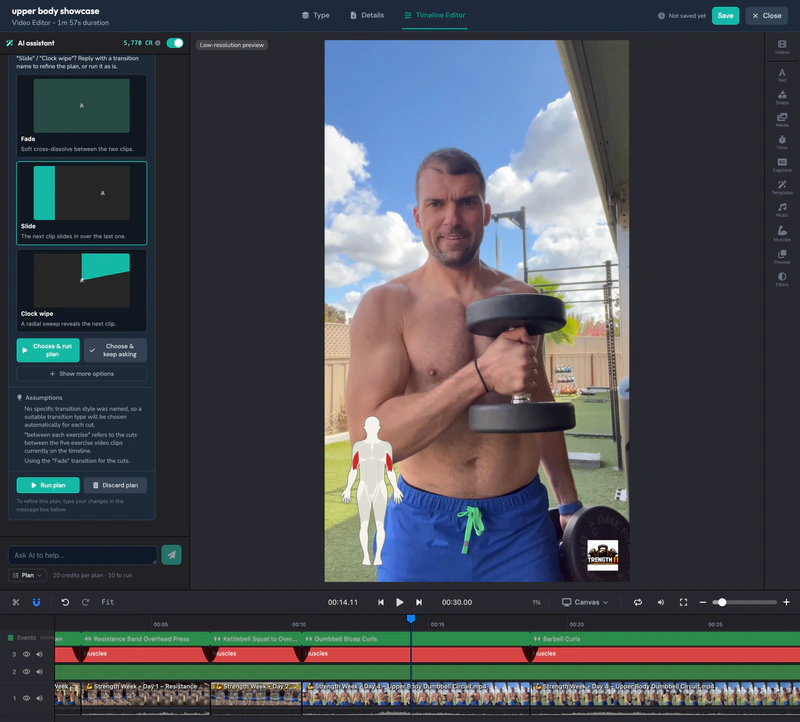Turn off the AI assistant toggle
This screenshot has width=800, height=722.
175,43
